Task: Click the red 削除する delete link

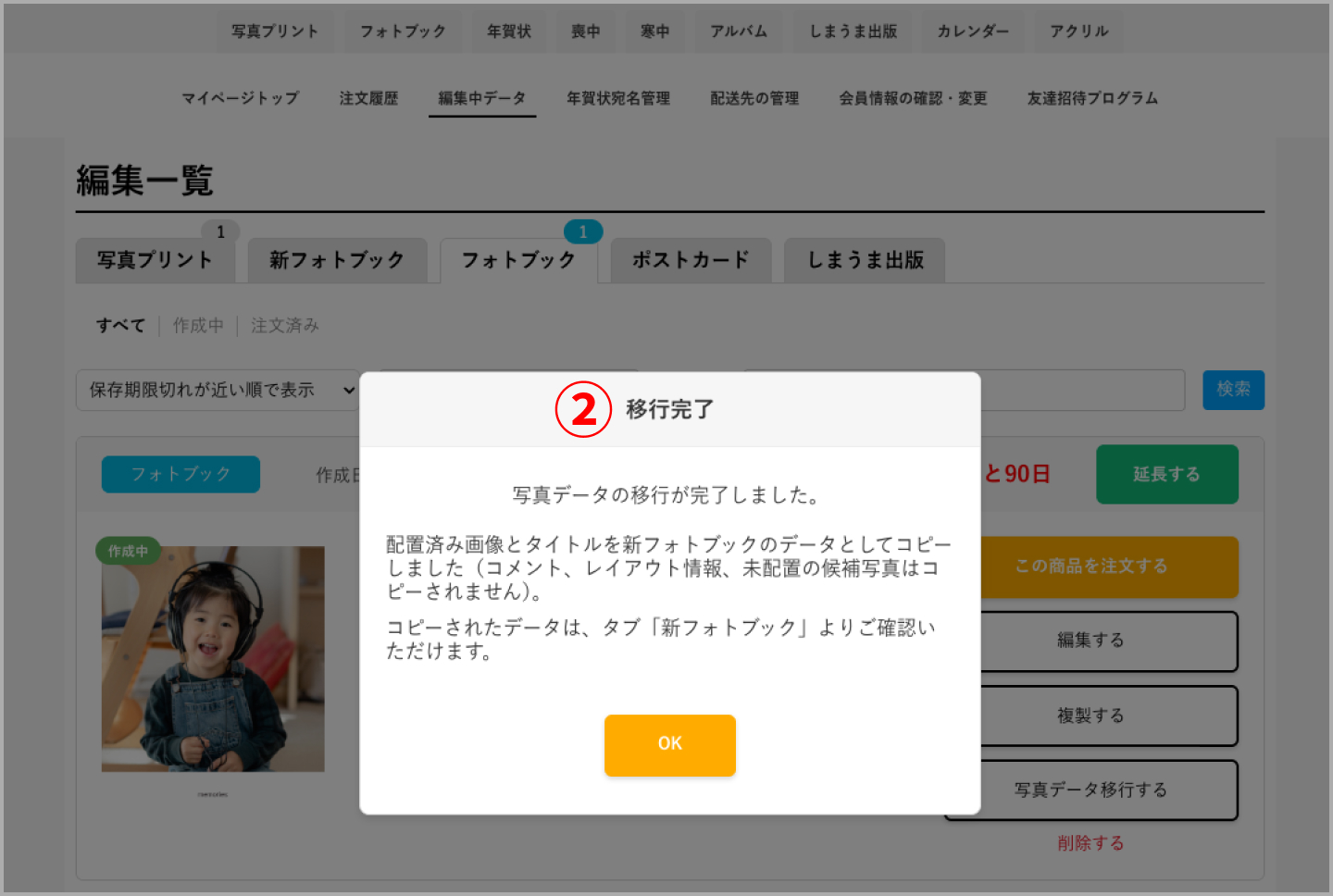Action: (1090, 842)
